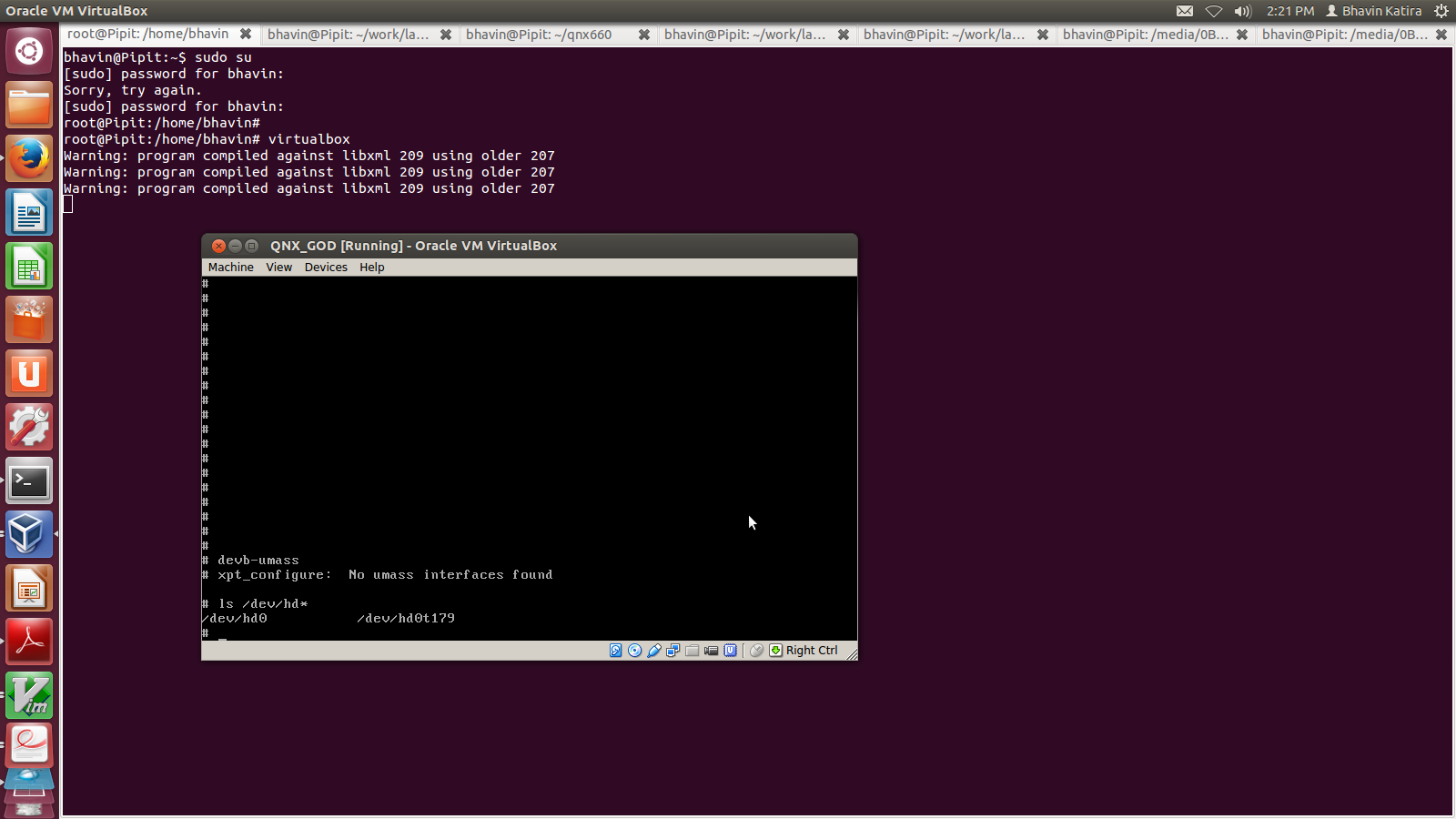Image resolution: width=1456 pixels, height=819 pixels.
Task: Switch to the bhavin@Pipit: ~/qnx660 terminal tab
Action: 539,35
